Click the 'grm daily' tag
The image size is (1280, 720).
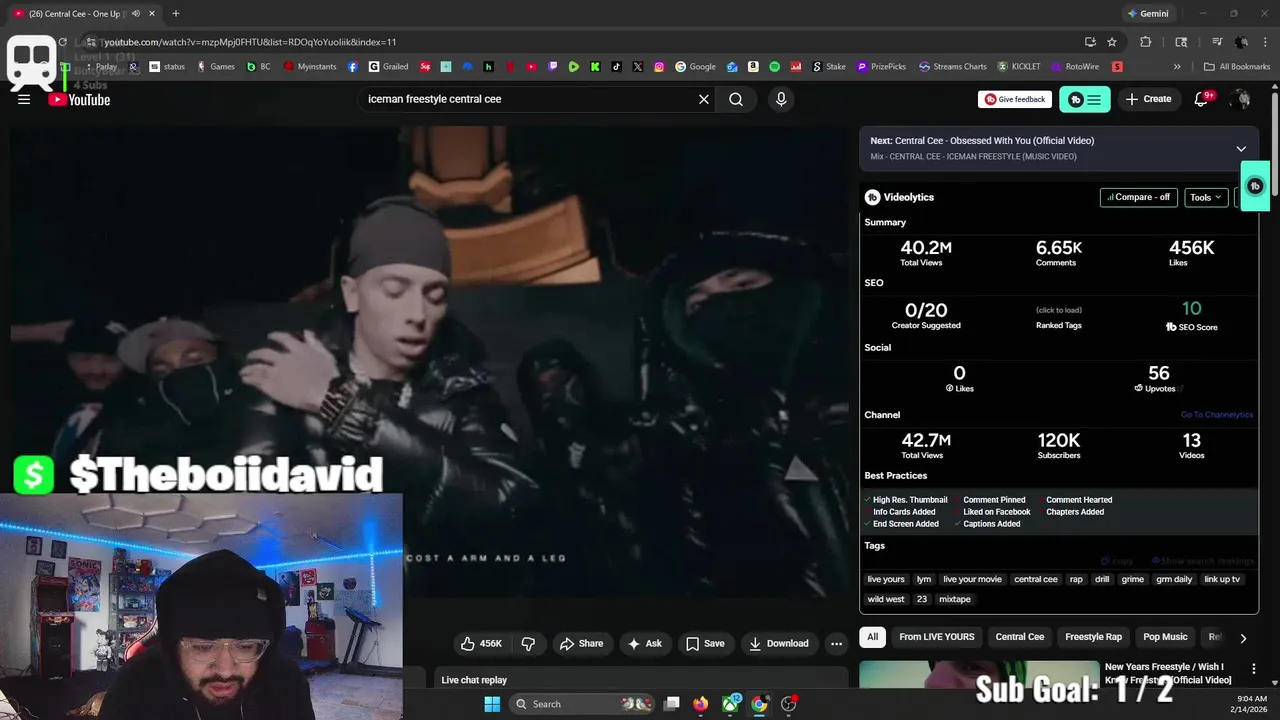tap(1174, 579)
